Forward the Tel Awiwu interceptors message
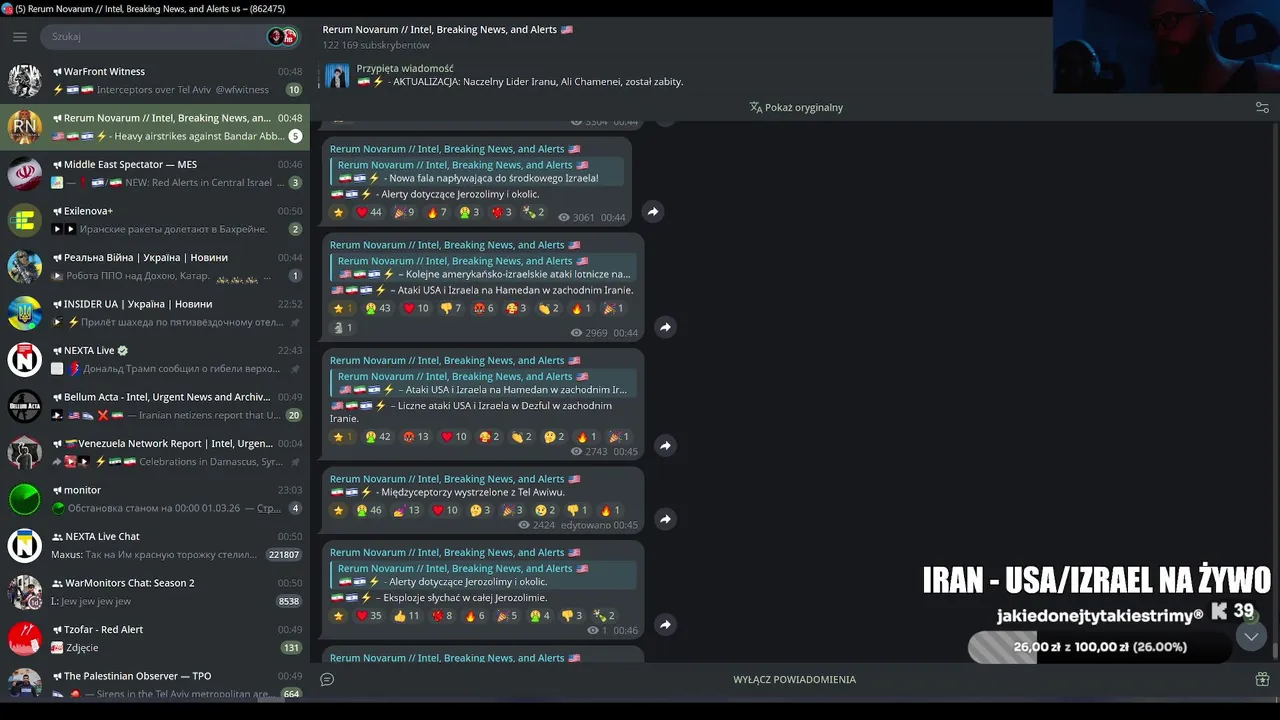This screenshot has width=1280, height=720. (665, 519)
